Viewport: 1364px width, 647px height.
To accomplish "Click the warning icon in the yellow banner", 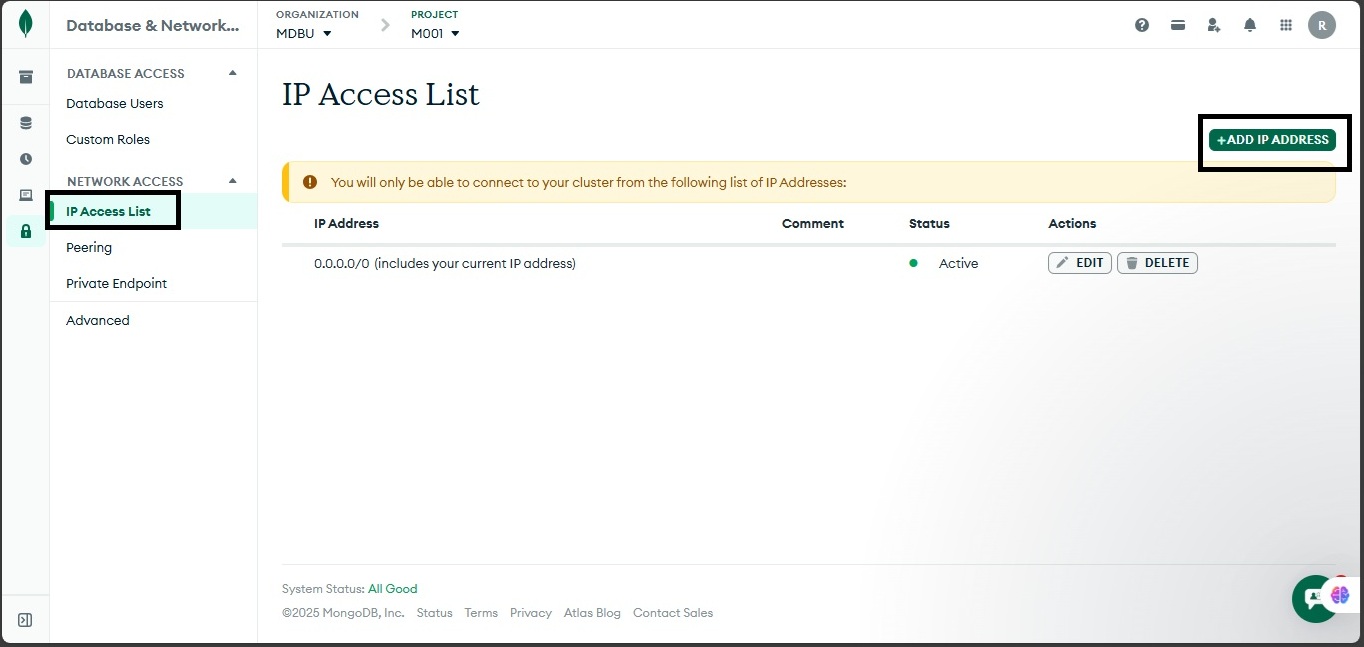I will [x=310, y=182].
